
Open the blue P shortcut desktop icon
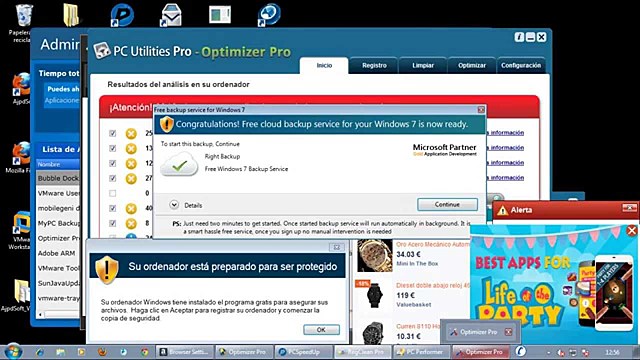[x=122, y=15]
